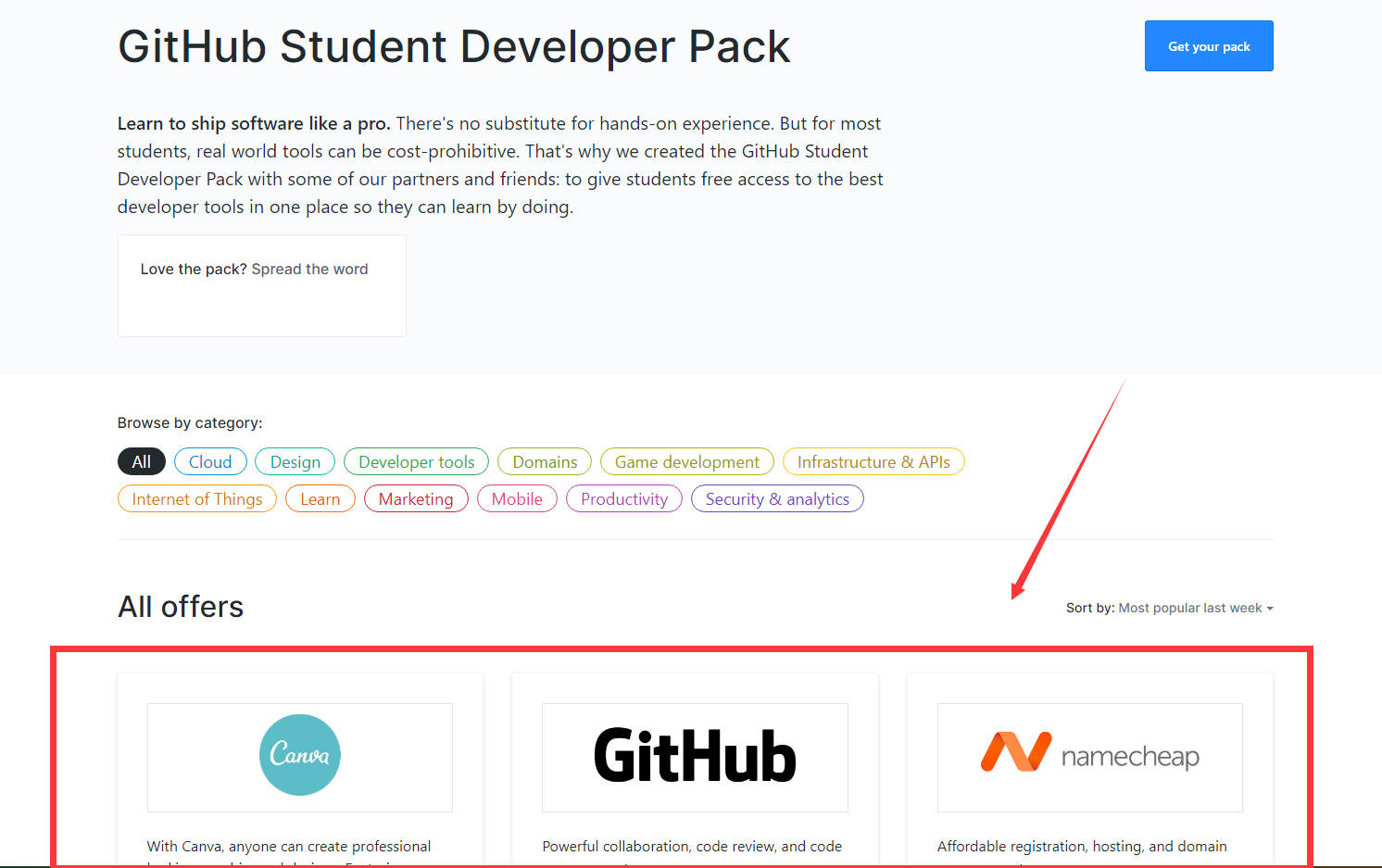The width and height of the screenshot is (1382, 868).
Task: Click the All offers heading
Action: [181, 607]
